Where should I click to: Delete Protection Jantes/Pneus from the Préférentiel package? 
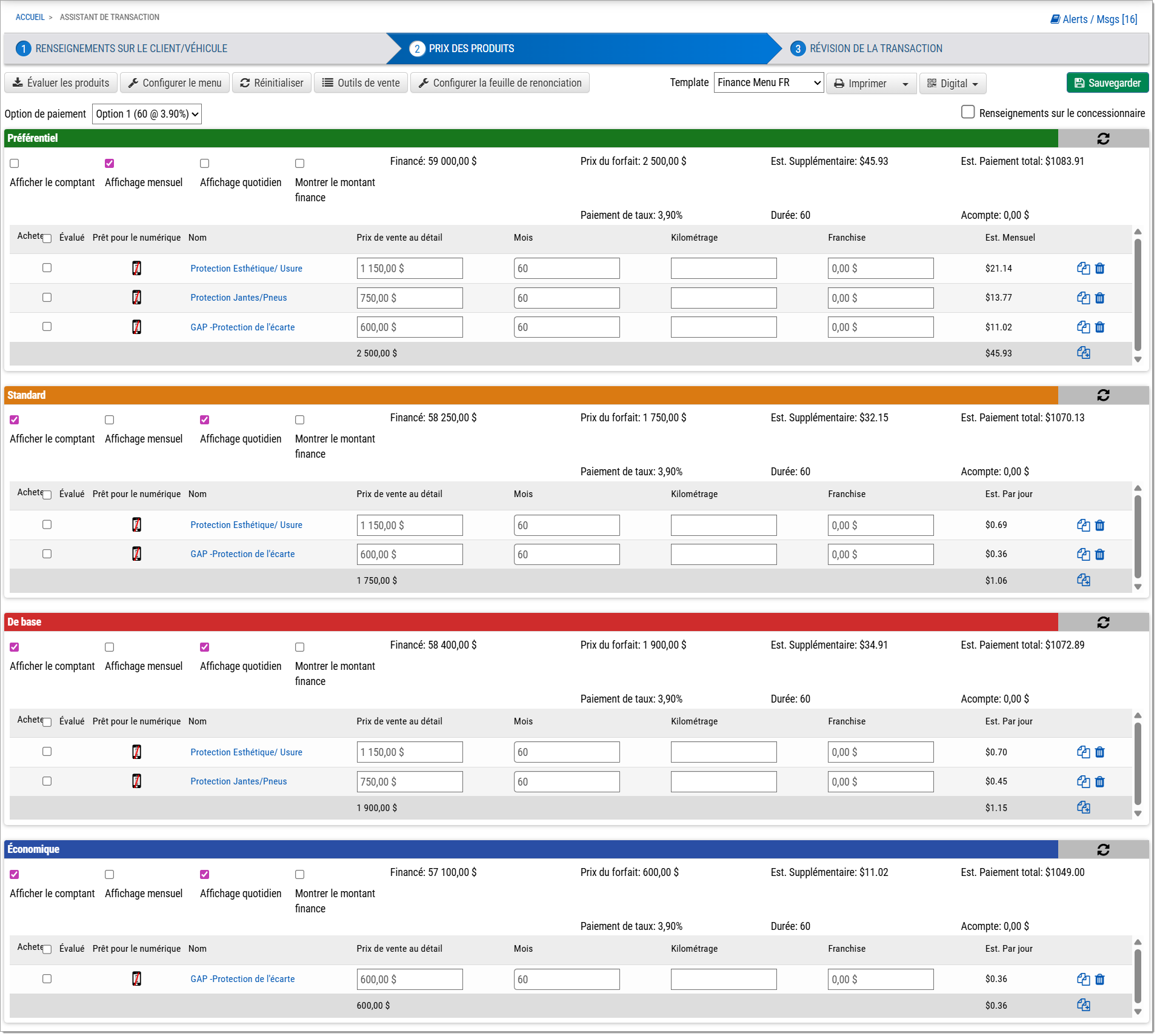1099,298
